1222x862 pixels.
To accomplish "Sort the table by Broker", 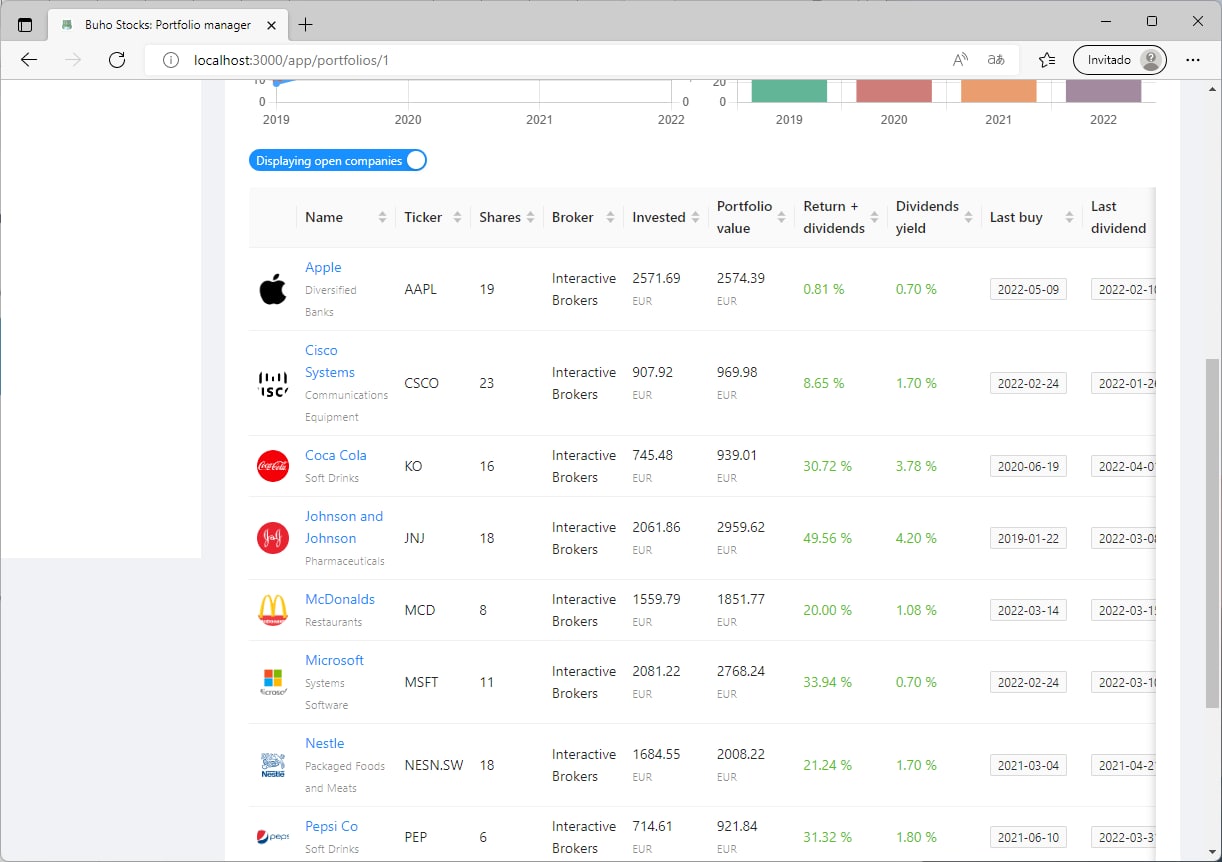I will 583,217.
